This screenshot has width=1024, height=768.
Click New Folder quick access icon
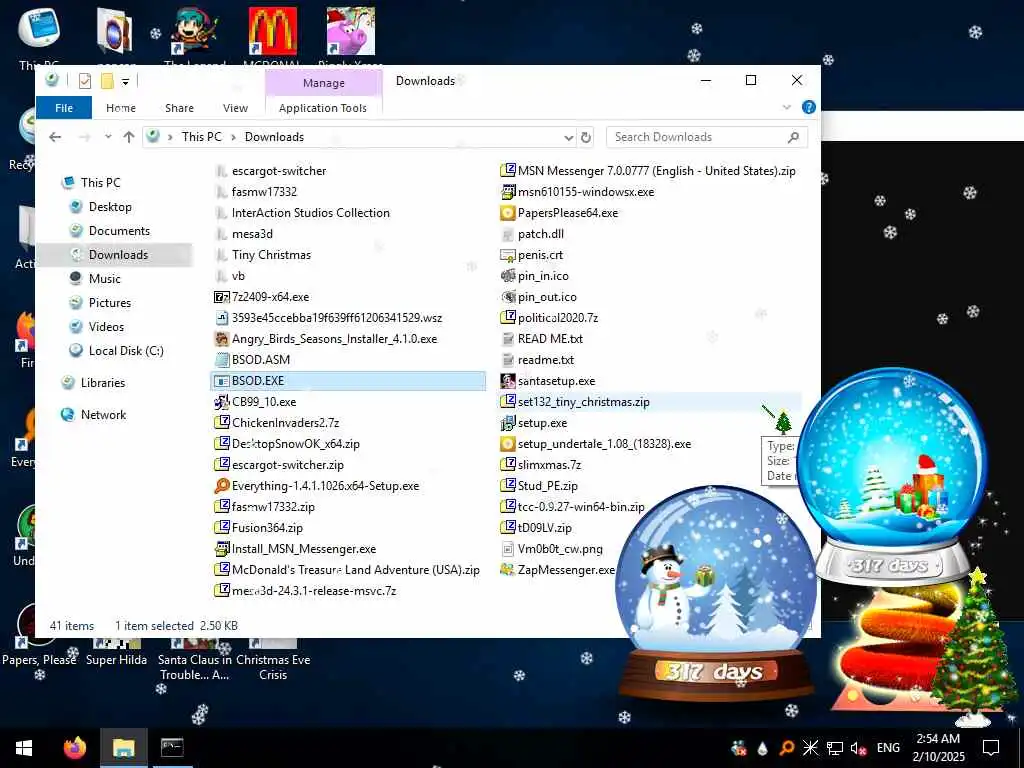[107, 81]
